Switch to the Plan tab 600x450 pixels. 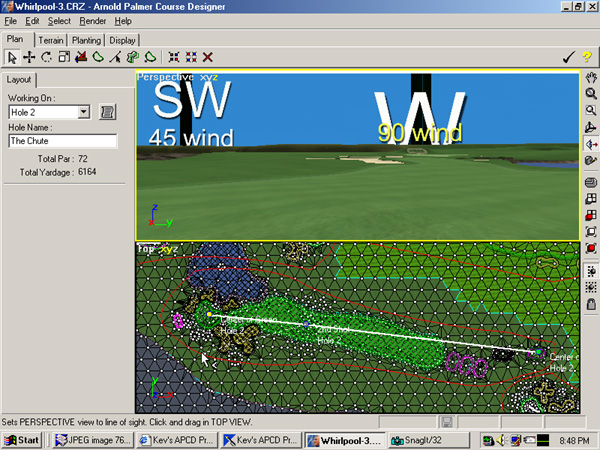pos(15,39)
